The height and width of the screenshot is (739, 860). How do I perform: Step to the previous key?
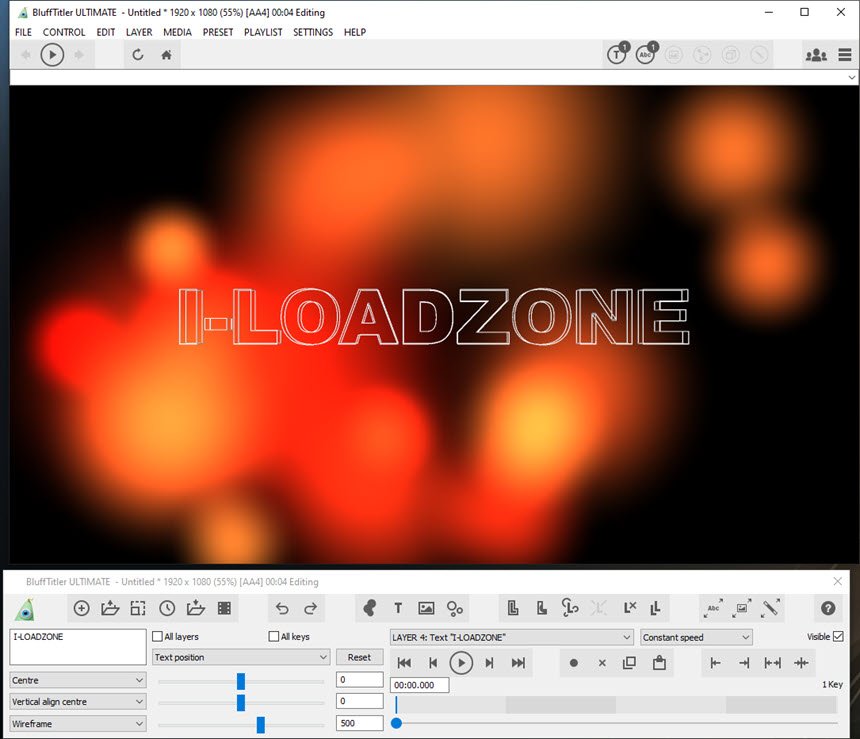433,663
